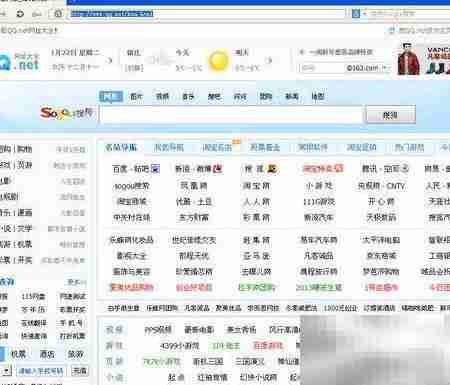Click the phone number recharge field
This screenshot has height=385, width=450.
[x=40, y=370]
